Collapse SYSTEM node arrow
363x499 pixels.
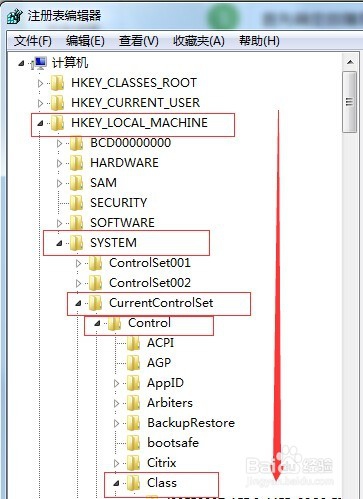tap(59, 243)
